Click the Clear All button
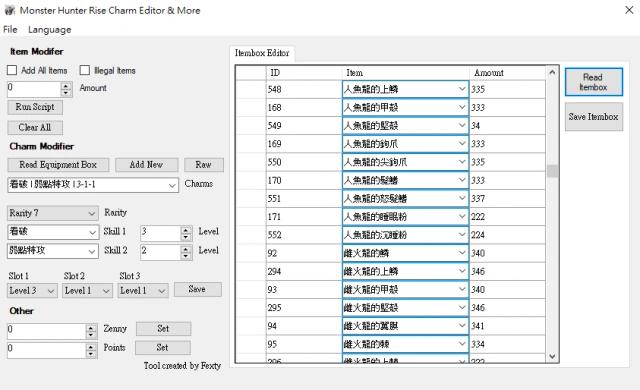Image resolution: width=640 pixels, height=390 pixels. [x=35, y=127]
